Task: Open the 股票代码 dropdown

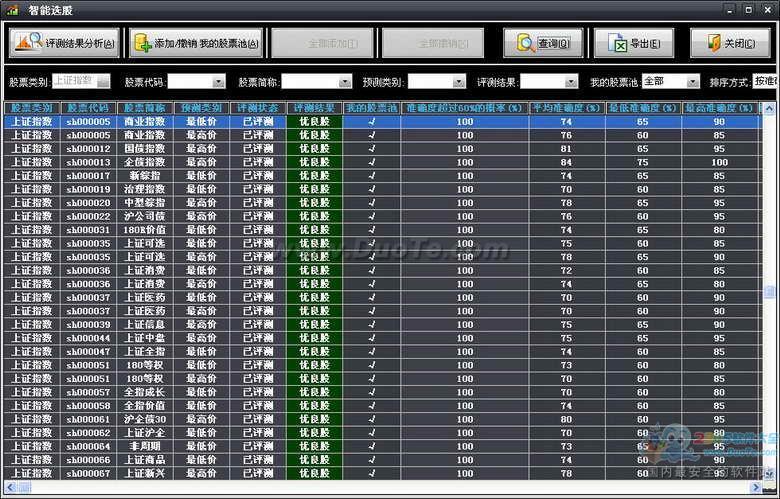Action: point(218,82)
